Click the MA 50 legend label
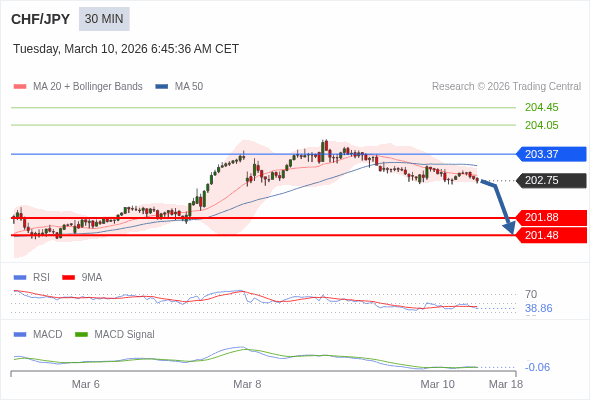This screenshot has height=400, width=590. click(x=189, y=87)
